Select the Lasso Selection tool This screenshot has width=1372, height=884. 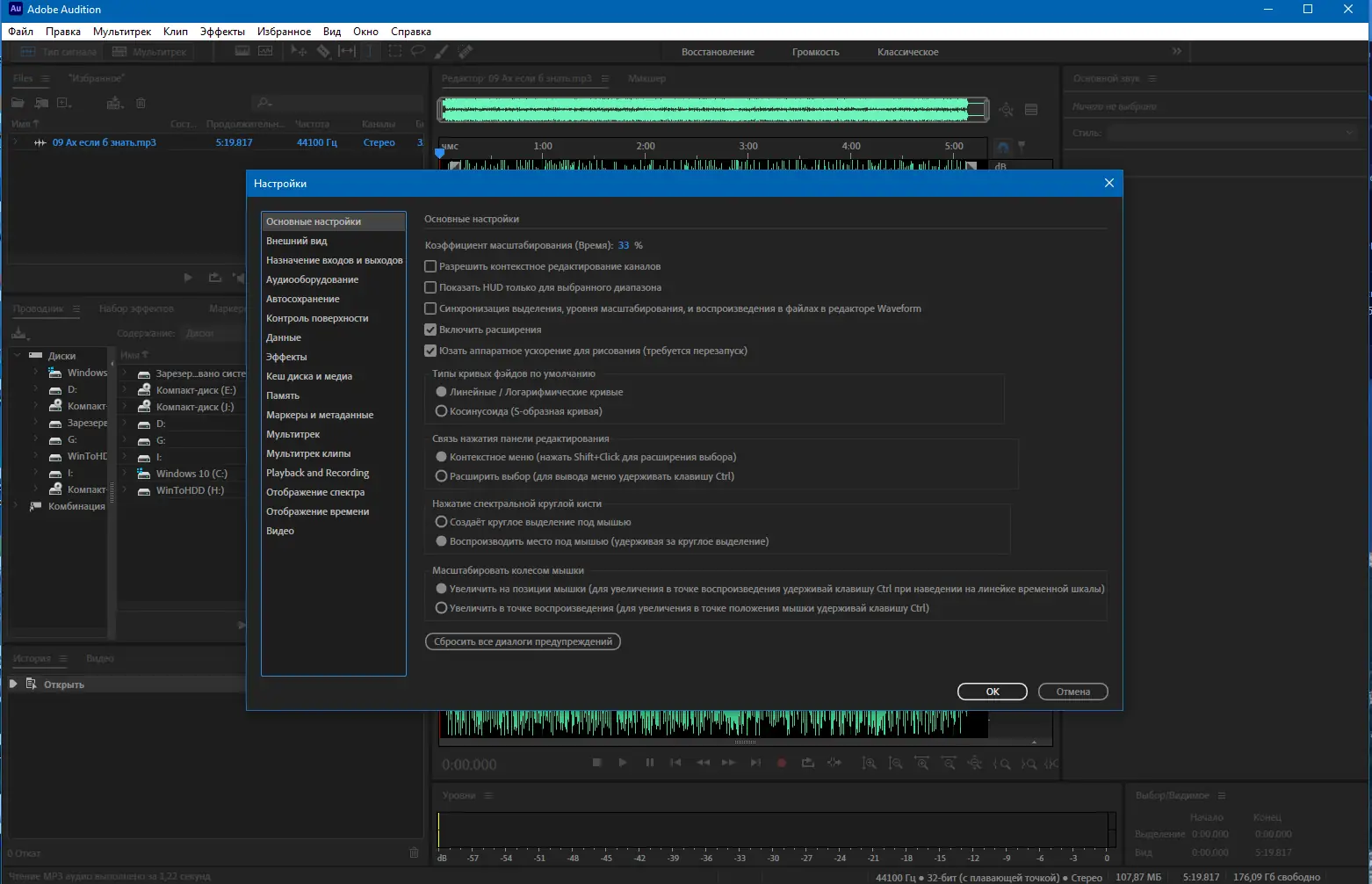(x=417, y=51)
